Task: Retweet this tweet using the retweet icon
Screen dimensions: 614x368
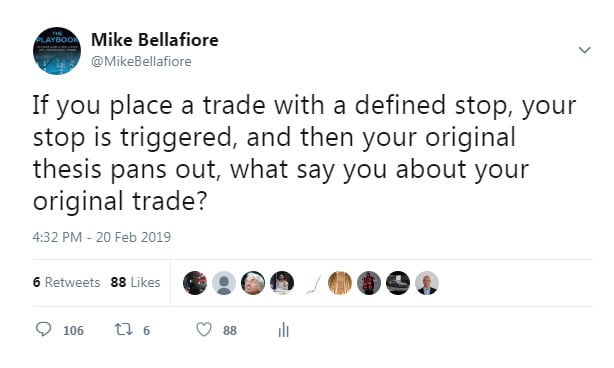Action: click(x=123, y=330)
